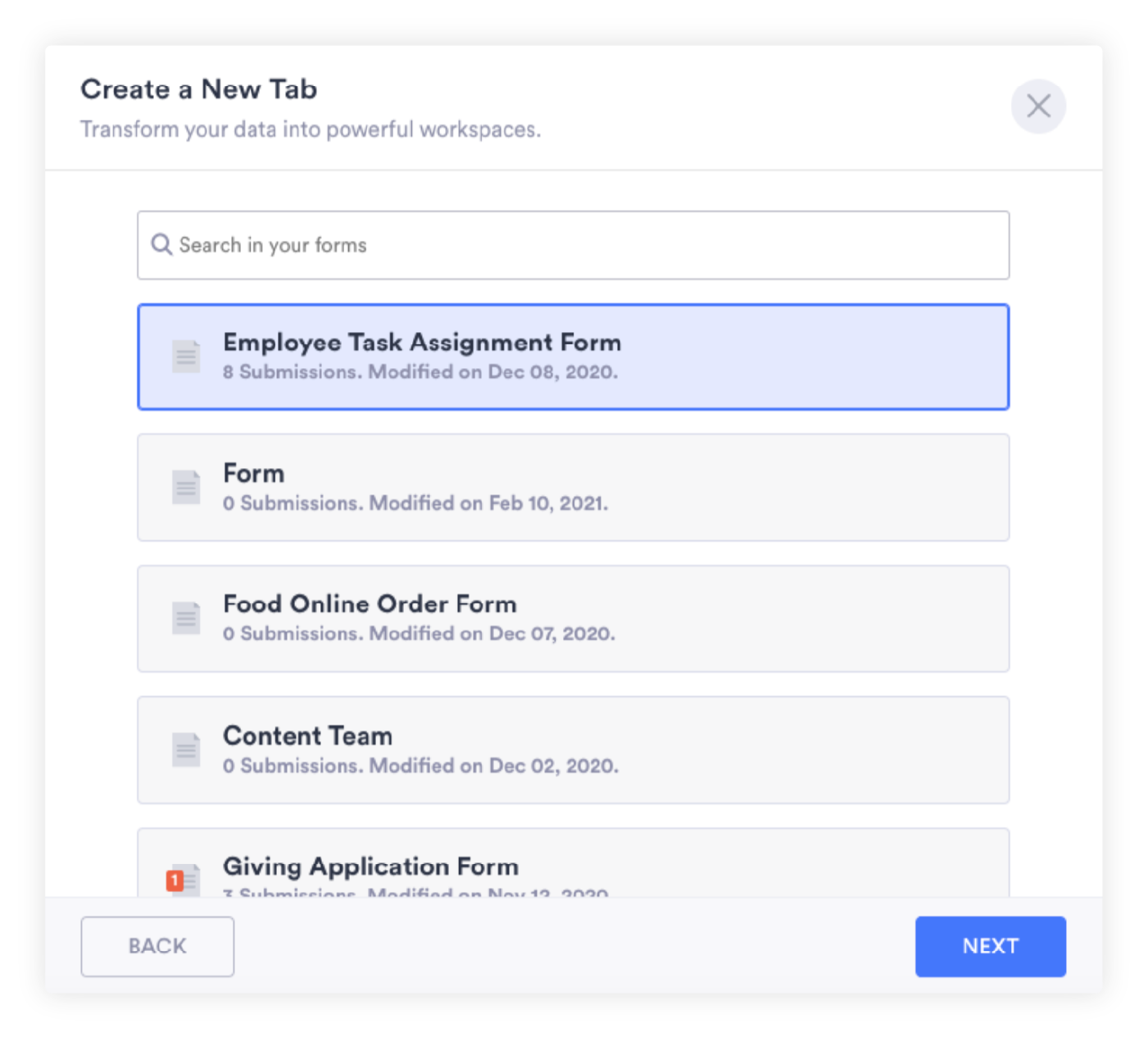Click 'Modified on Feb 10, 2021' subtitle text
Viewport: 1148px width, 1037px height.
pyautogui.click(x=488, y=503)
